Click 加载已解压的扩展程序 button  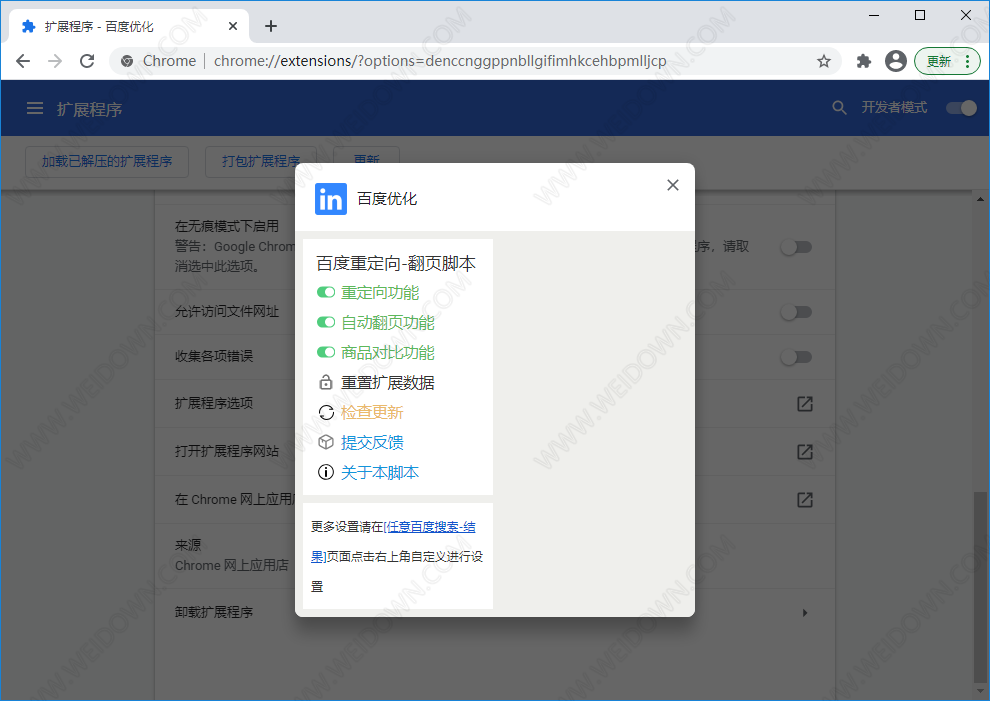pyautogui.click(x=107, y=162)
